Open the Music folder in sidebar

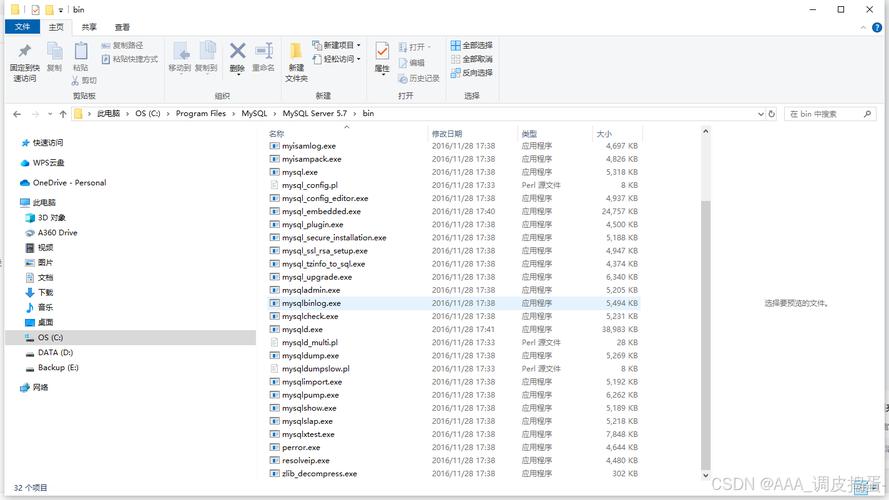pos(39,307)
